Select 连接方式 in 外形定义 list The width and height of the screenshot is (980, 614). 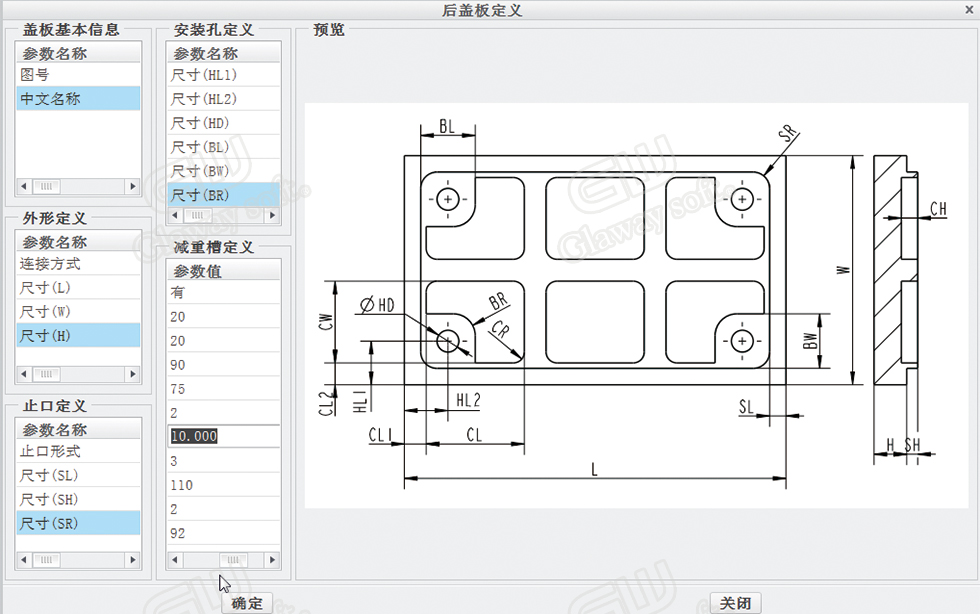79,264
